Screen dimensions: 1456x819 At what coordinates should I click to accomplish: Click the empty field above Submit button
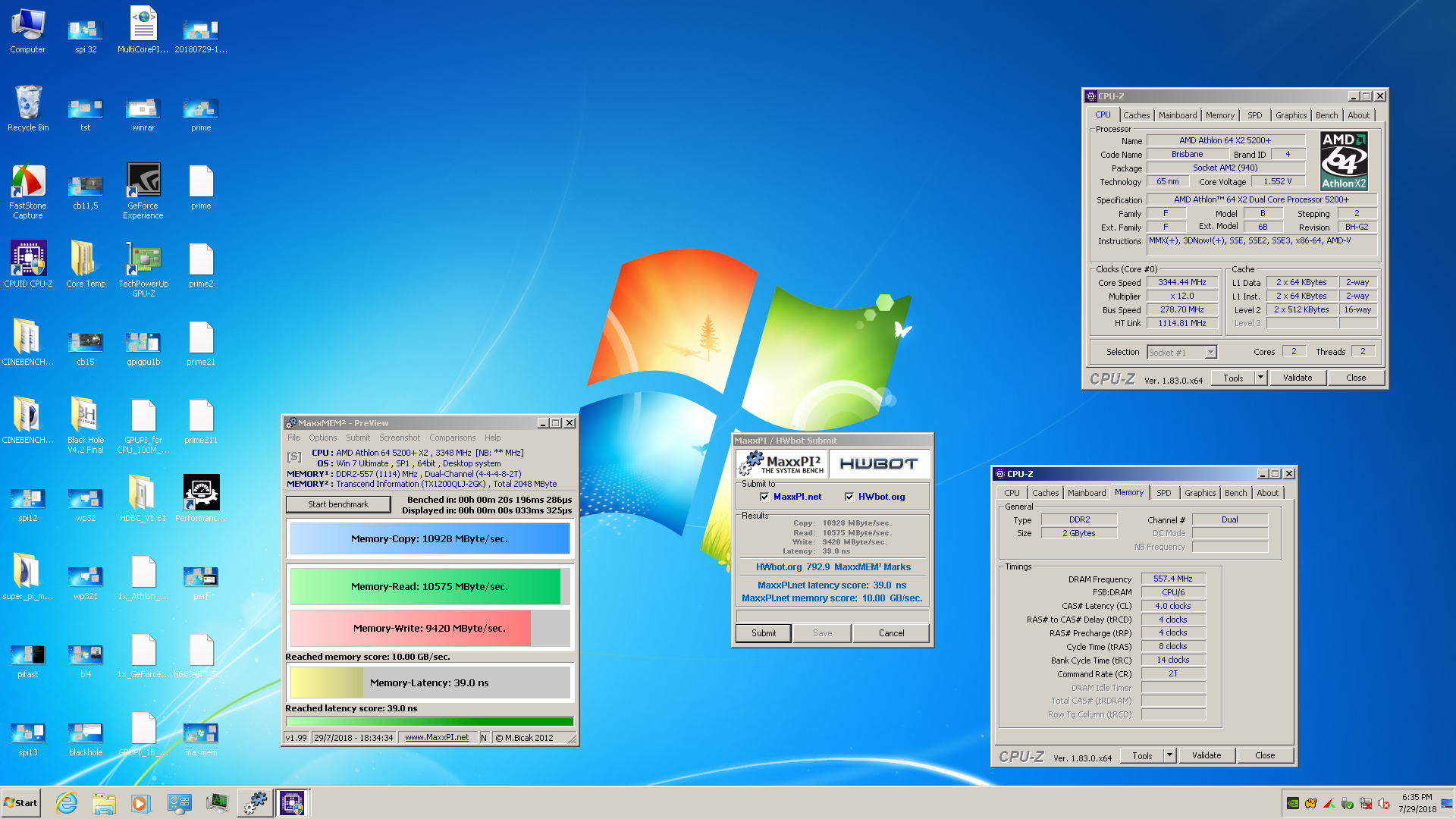pos(832,615)
